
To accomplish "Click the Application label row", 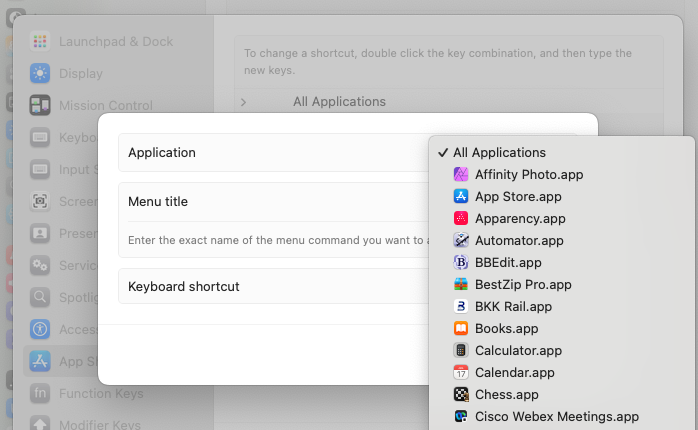I will pos(274,153).
